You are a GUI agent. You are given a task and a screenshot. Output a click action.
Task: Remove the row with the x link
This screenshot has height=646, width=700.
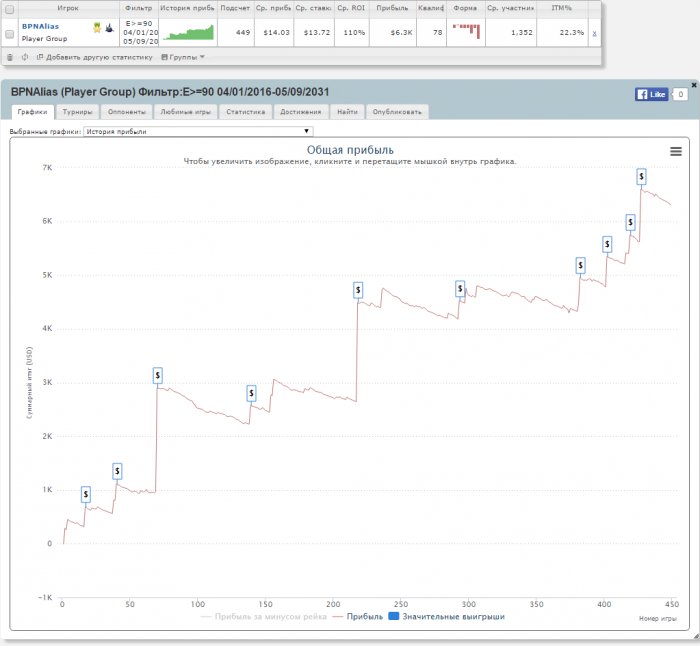click(594, 33)
